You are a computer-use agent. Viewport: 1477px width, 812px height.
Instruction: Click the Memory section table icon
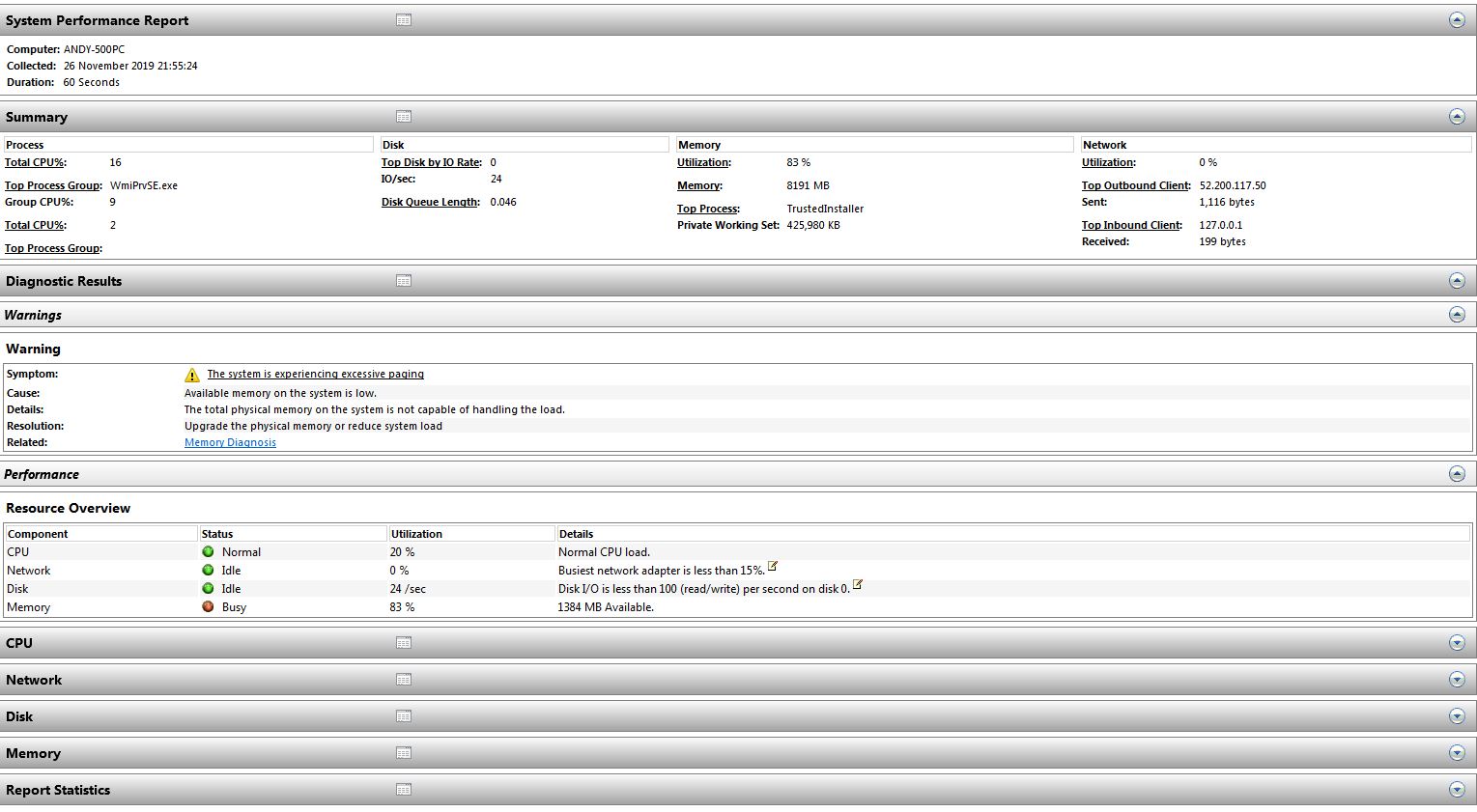[x=404, y=753]
